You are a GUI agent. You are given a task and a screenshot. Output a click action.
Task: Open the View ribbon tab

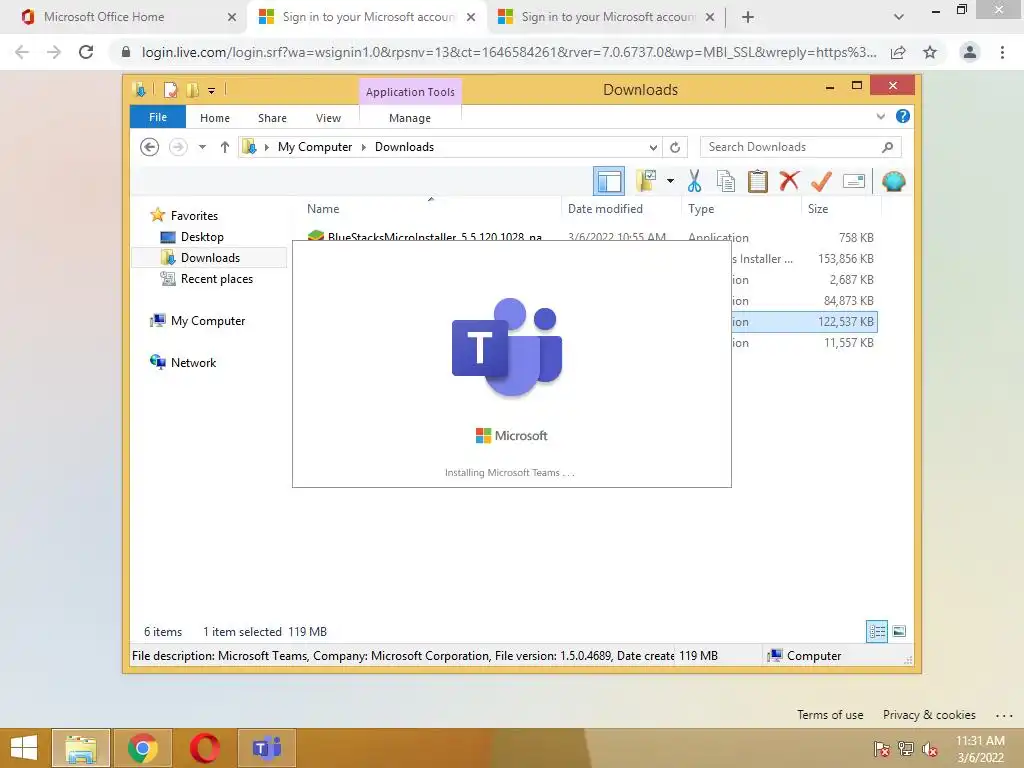click(328, 118)
